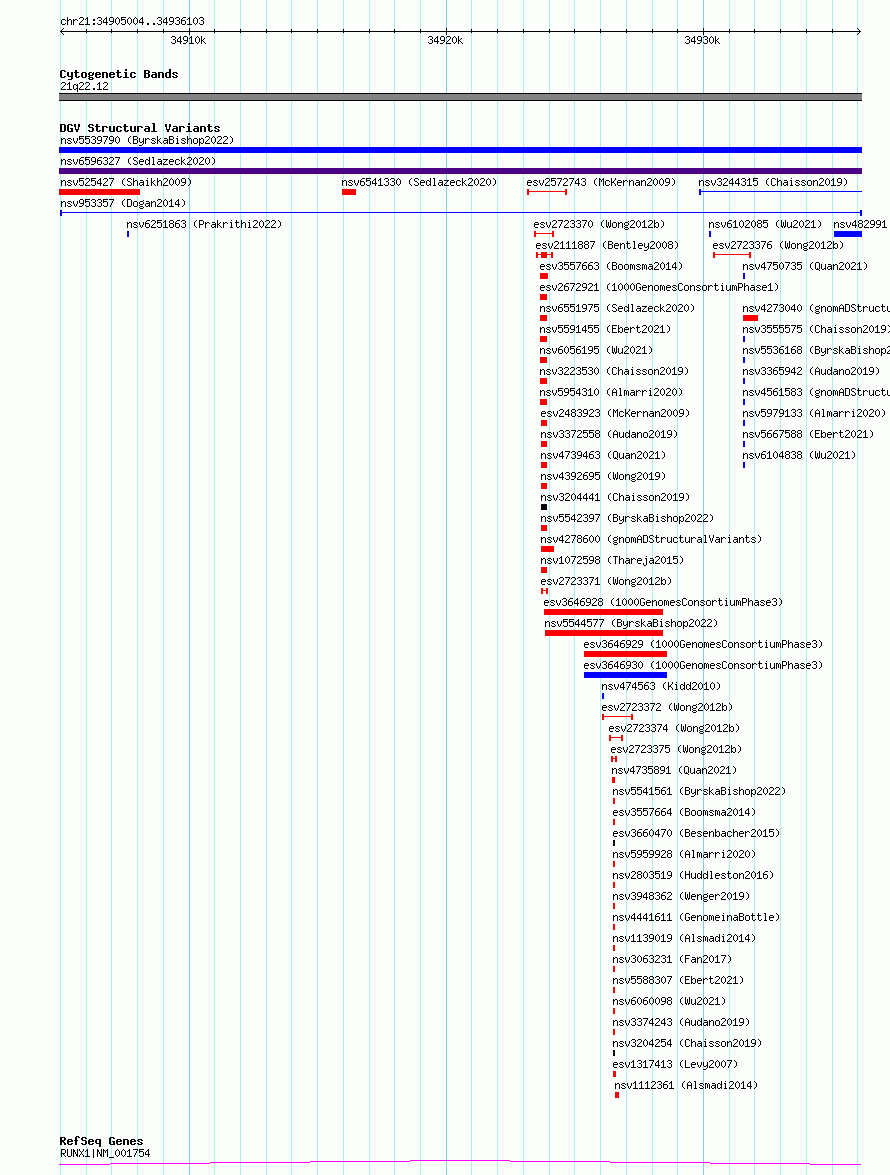Select esv3660470 (Besenbacher2015) label
Image resolution: width=890 pixels, height=1175 pixels.
point(696,833)
